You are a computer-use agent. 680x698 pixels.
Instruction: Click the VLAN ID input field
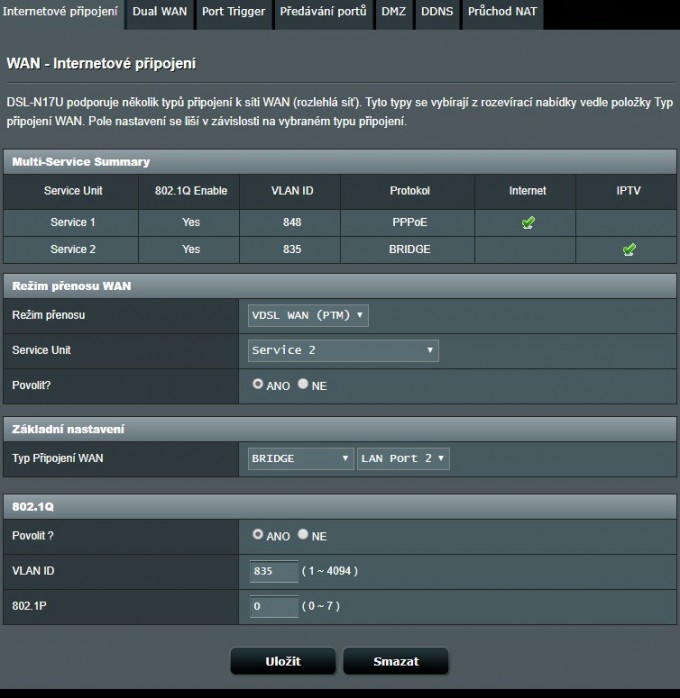tap(274, 572)
